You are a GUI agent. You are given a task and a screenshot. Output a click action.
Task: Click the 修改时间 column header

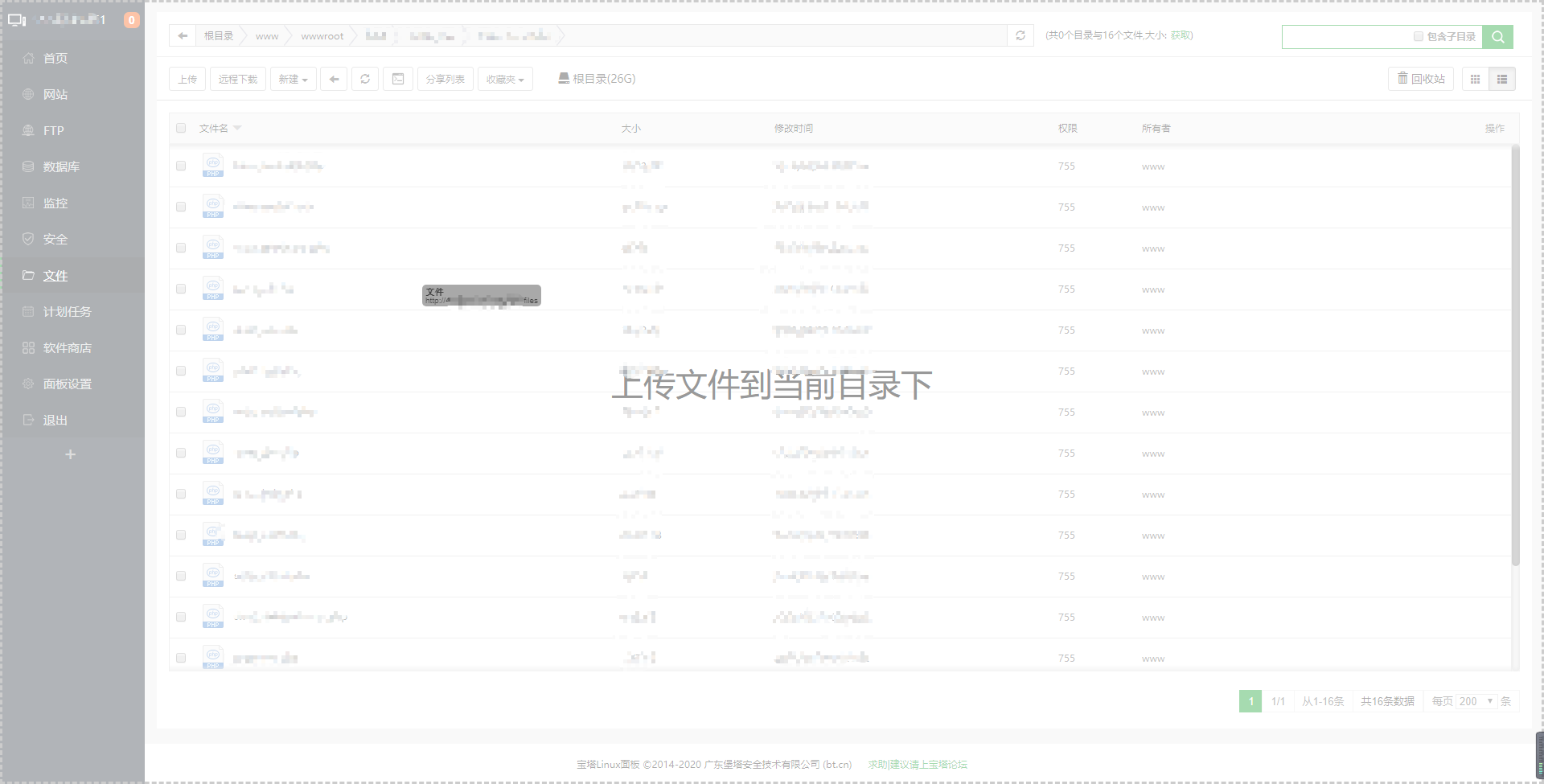click(x=794, y=128)
